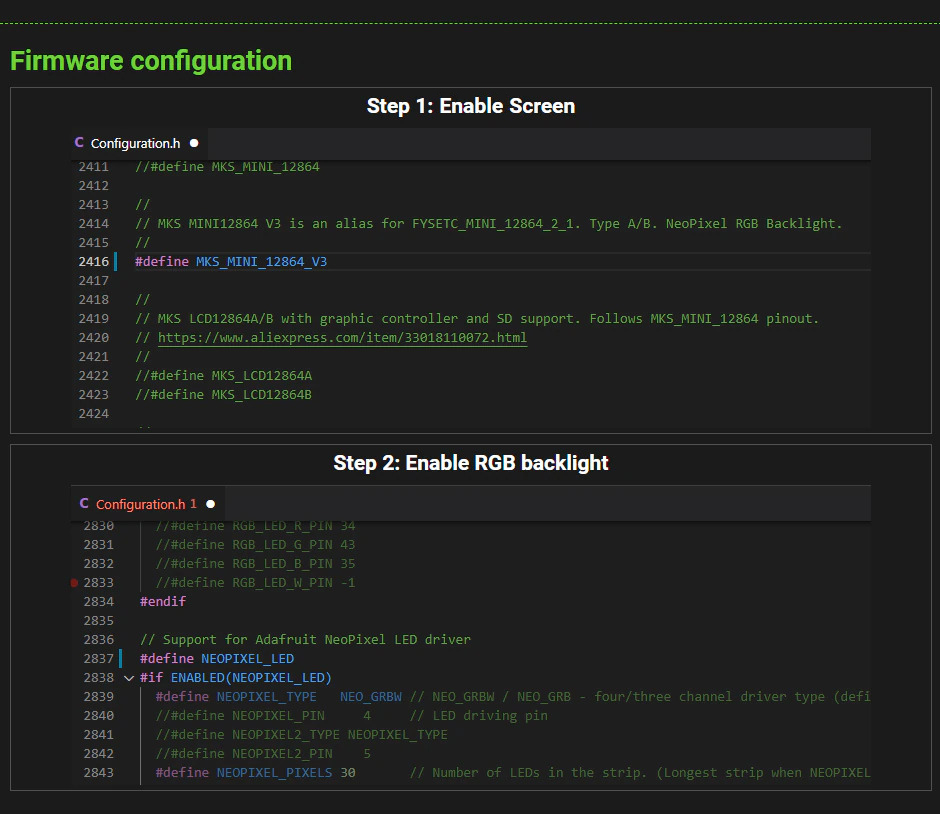This screenshot has height=814, width=940.
Task: Toggle the red breakpoint dot at line 2833
Action: coord(74,583)
